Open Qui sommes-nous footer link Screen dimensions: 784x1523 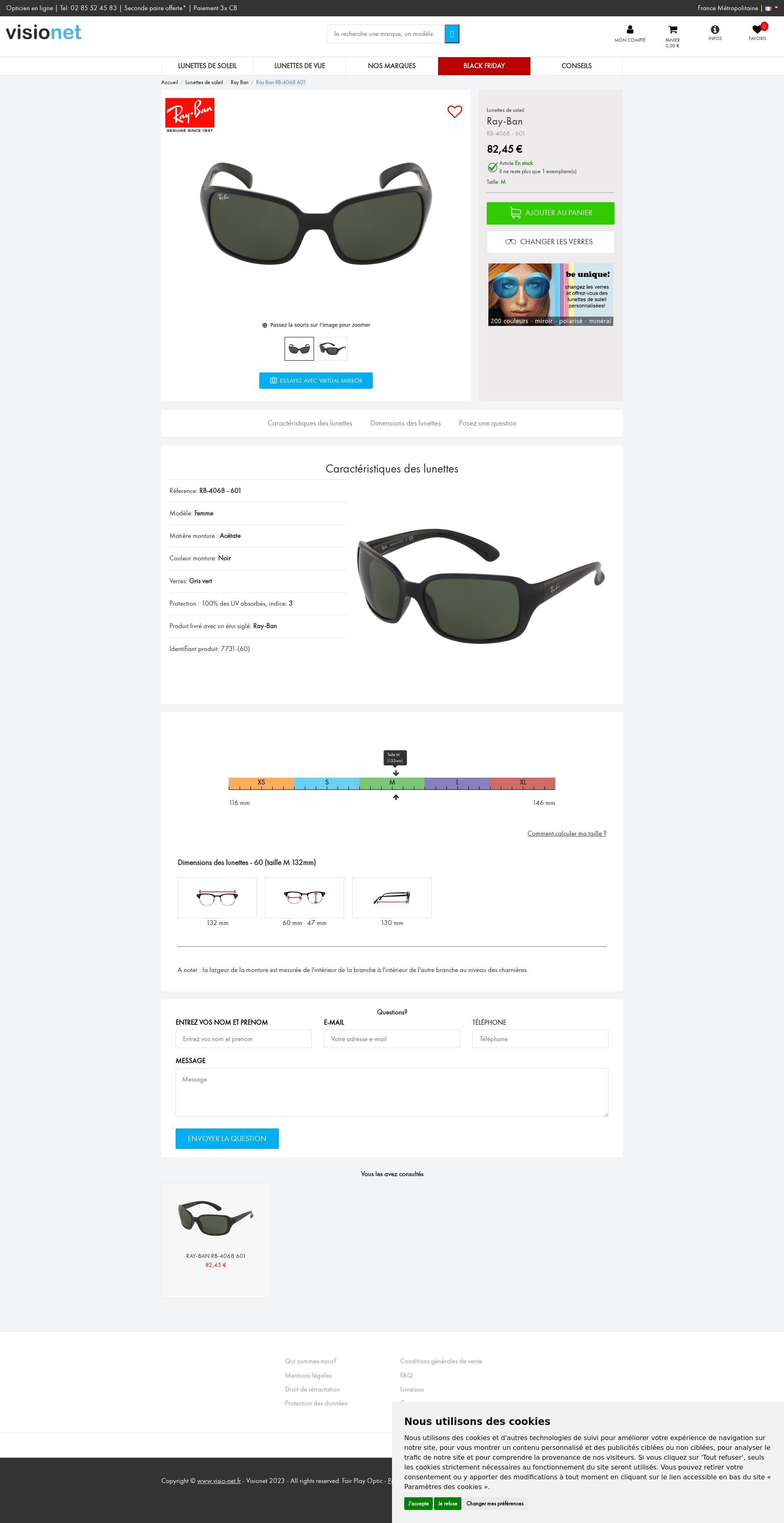pos(311,1361)
